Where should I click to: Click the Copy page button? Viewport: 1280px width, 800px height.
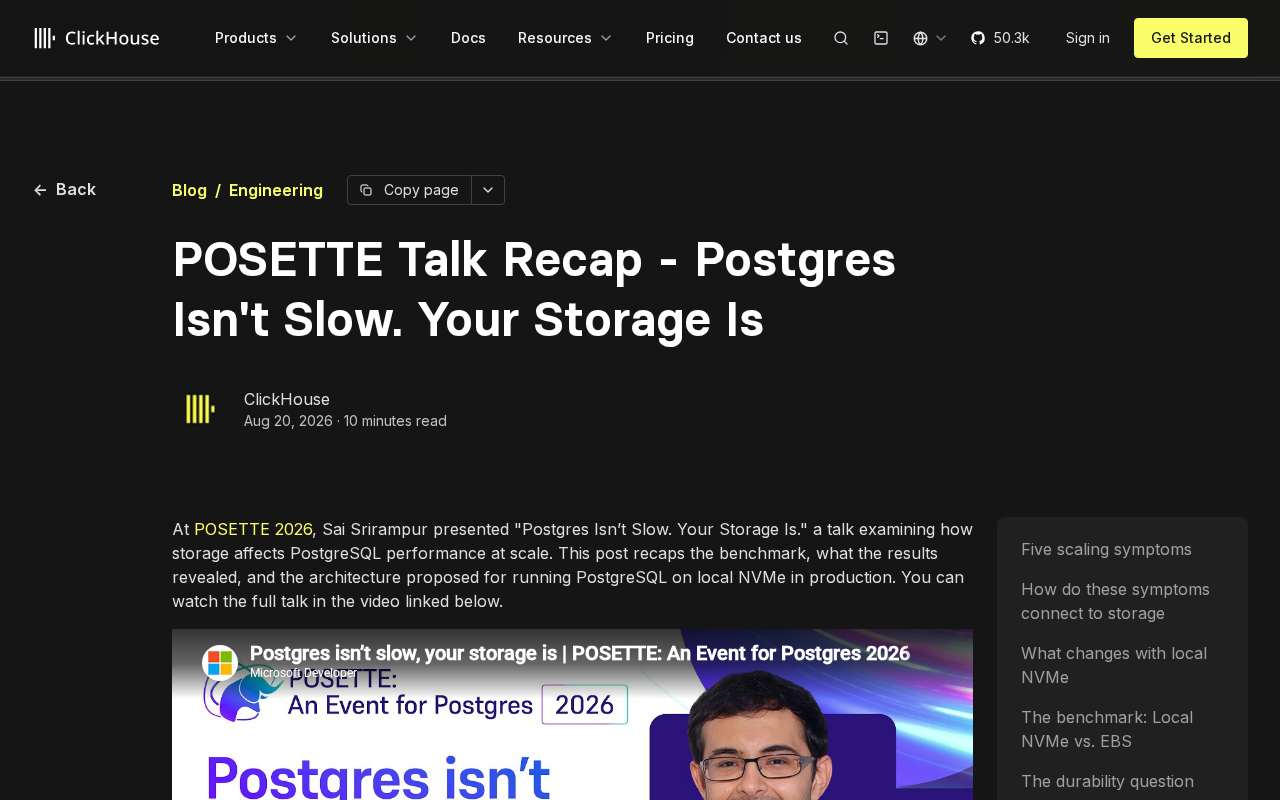[x=409, y=190]
